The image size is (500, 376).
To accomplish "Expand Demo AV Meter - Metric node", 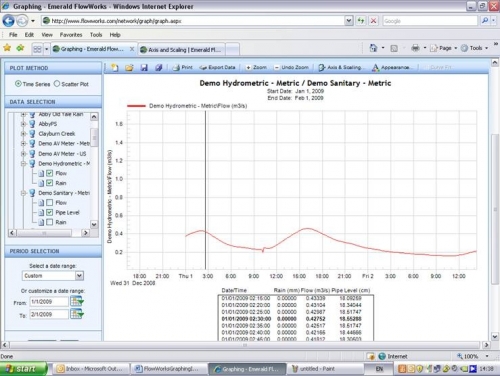I will pos(23,144).
